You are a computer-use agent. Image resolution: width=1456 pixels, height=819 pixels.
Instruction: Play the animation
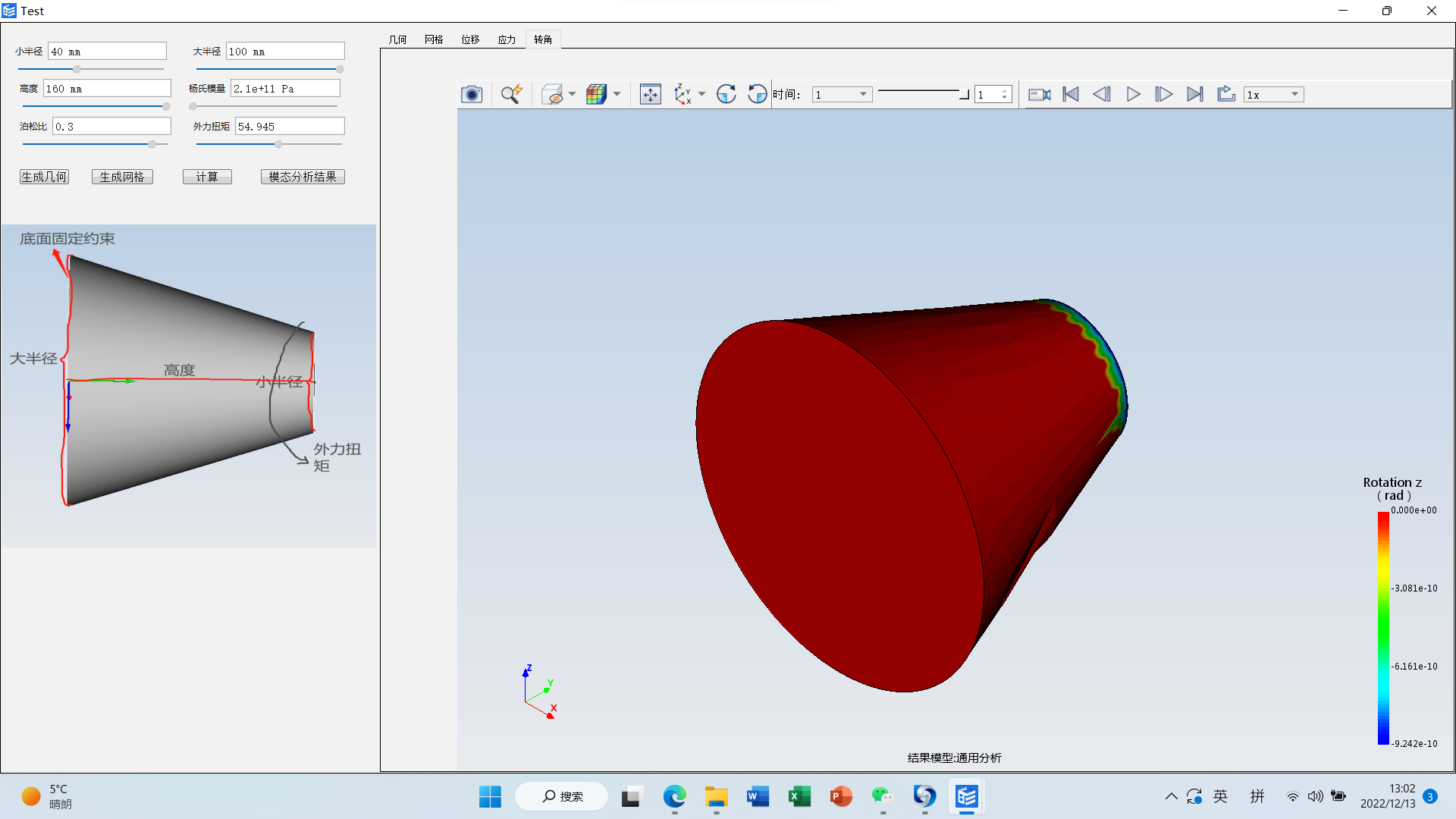pos(1133,95)
